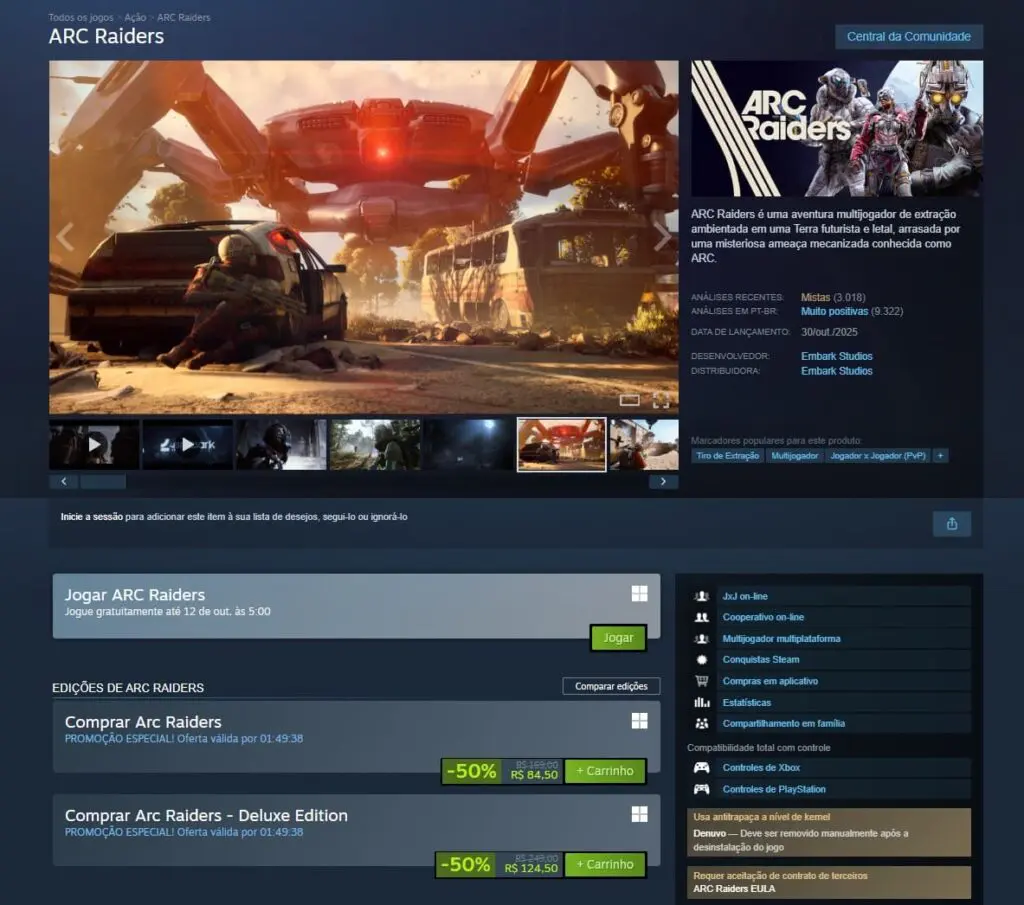Go to Todos os jogos breadcrumb
Viewport: 1024px width, 905px height.
point(81,18)
